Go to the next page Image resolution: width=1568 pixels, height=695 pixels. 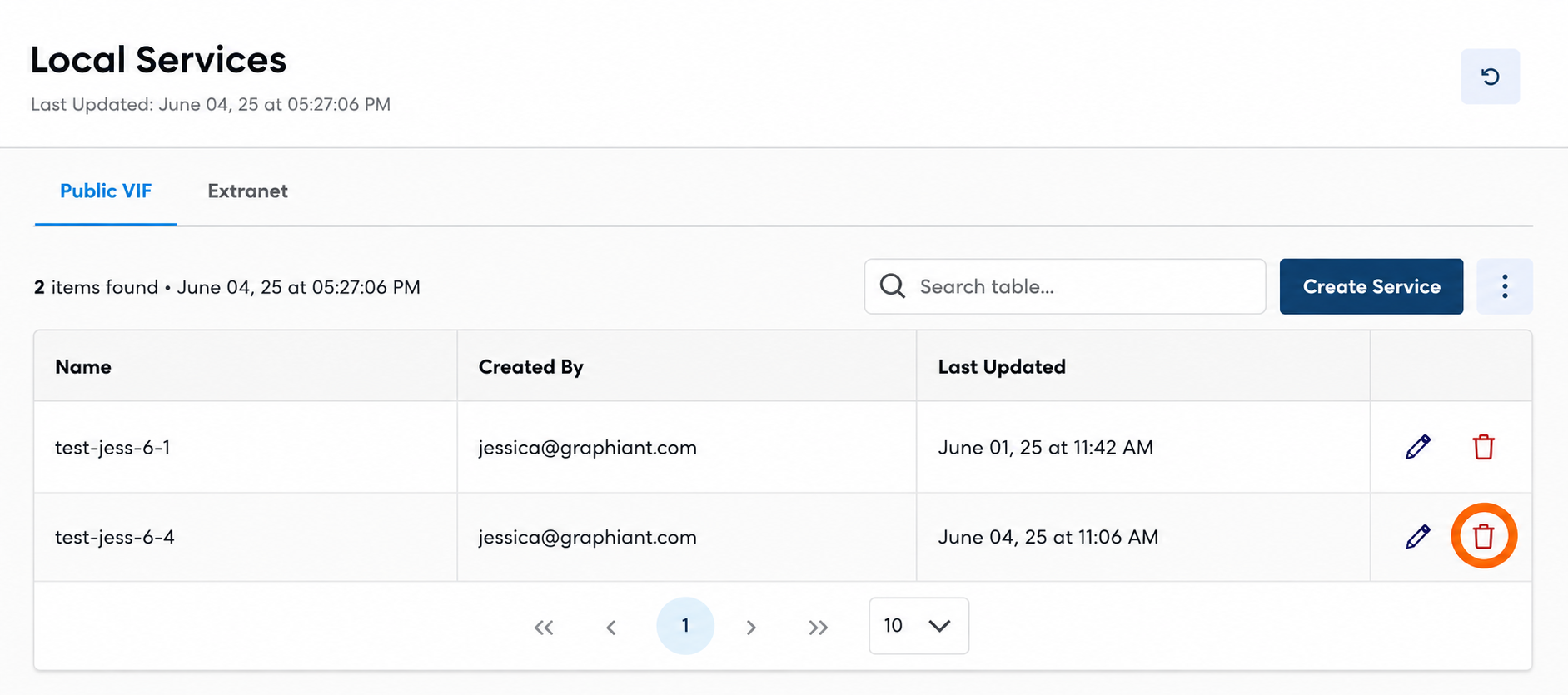751,627
